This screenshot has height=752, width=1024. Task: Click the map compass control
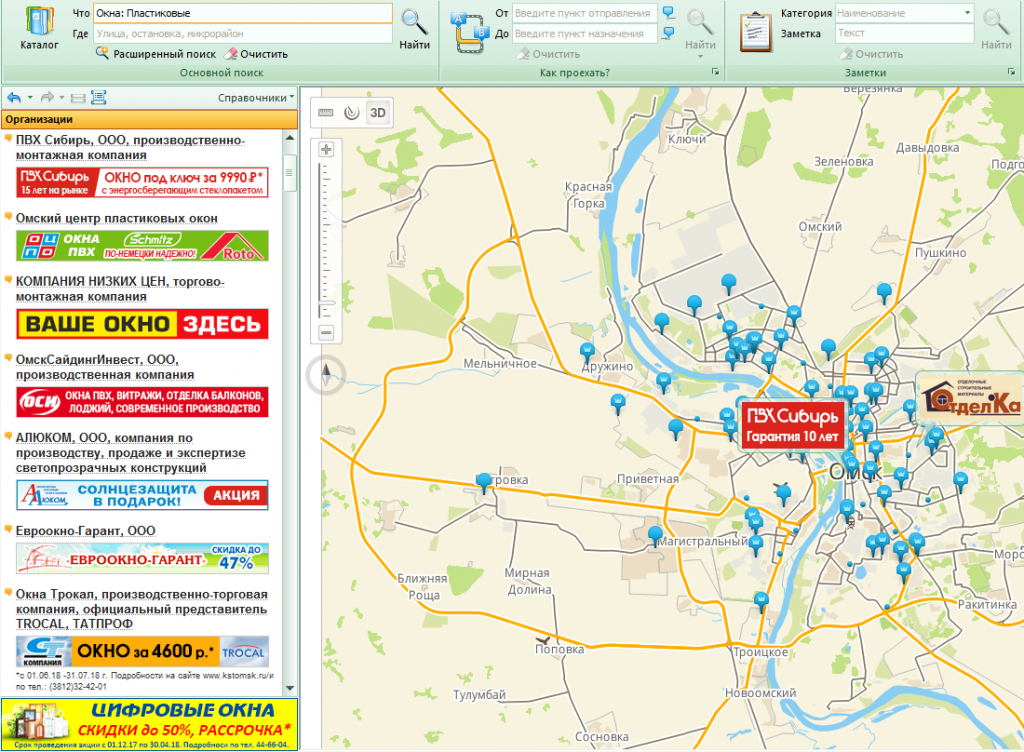(x=326, y=375)
